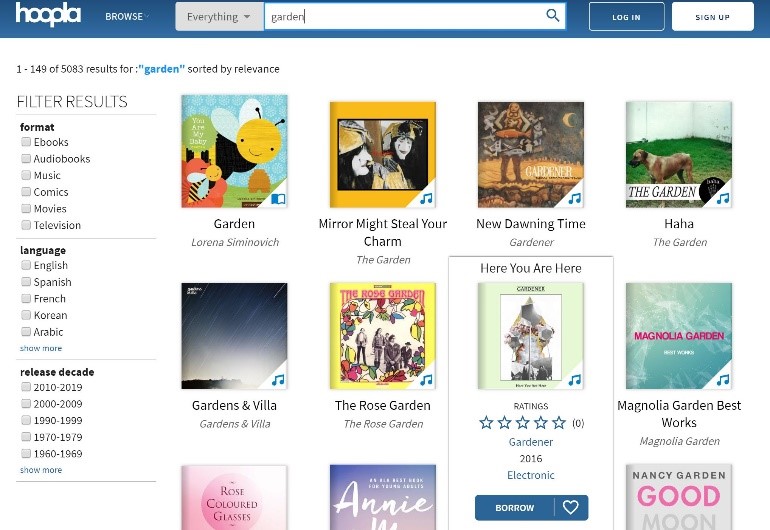The width and height of the screenshot is (770, 530).
Task: Click the garden search input field
Action: [405, 17]
